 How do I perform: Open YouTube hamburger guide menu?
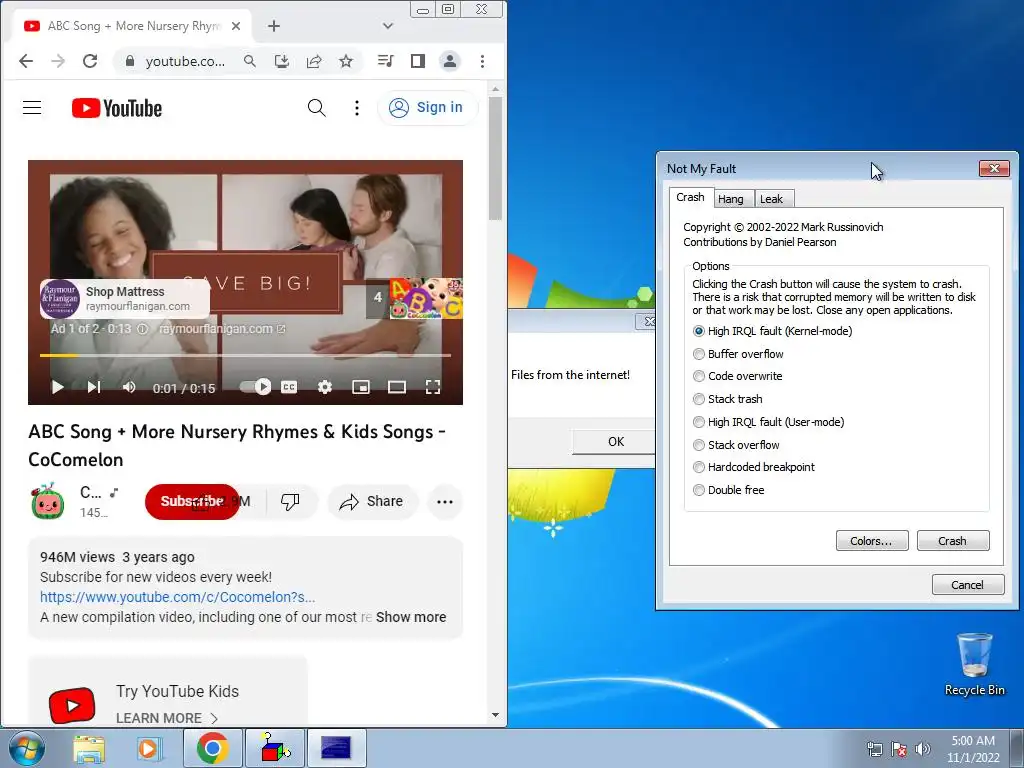(32, 108)
